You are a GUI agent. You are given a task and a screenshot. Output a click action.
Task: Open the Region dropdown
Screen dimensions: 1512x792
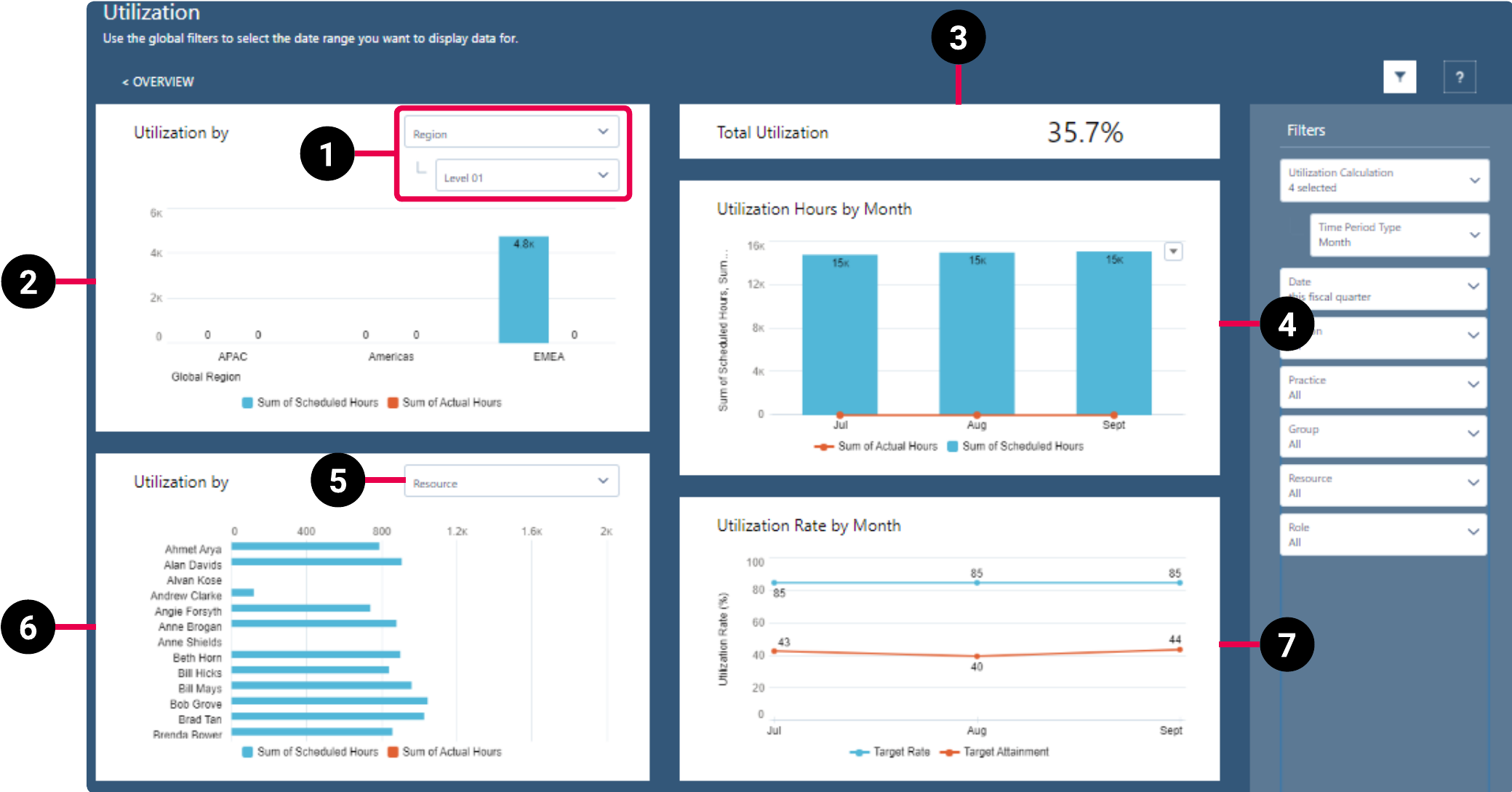pos(511,132)
